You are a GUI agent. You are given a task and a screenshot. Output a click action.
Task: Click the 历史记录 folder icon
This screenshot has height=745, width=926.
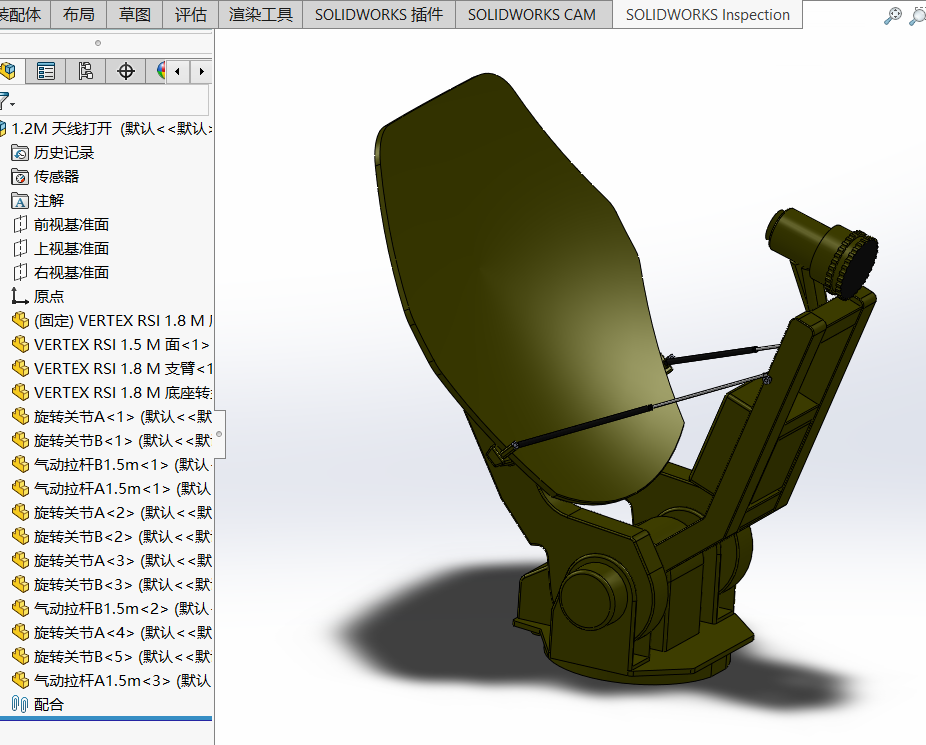coord(20,153)
